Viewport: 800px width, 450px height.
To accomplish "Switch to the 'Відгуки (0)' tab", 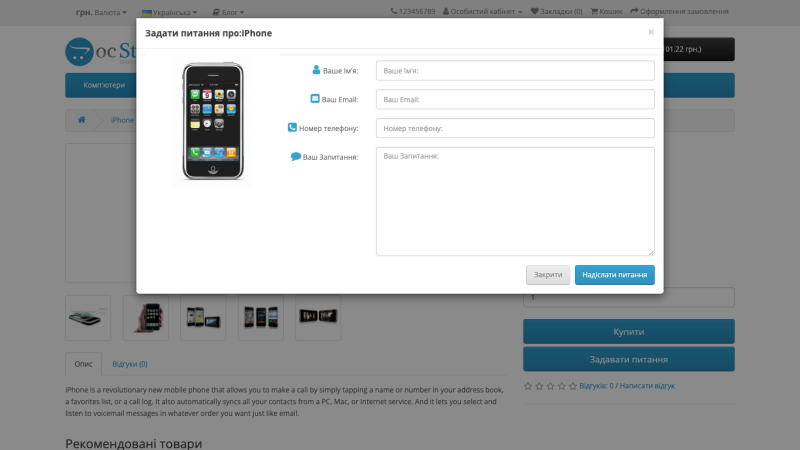I will pos(130,364).
